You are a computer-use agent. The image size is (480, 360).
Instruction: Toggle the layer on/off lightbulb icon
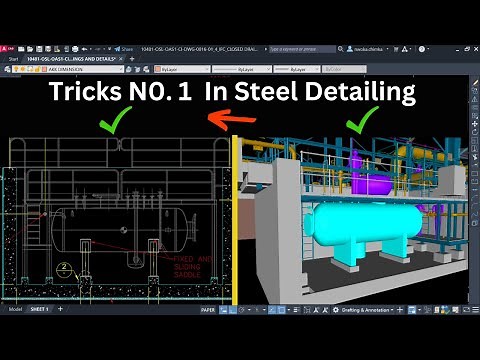(16, 69)
